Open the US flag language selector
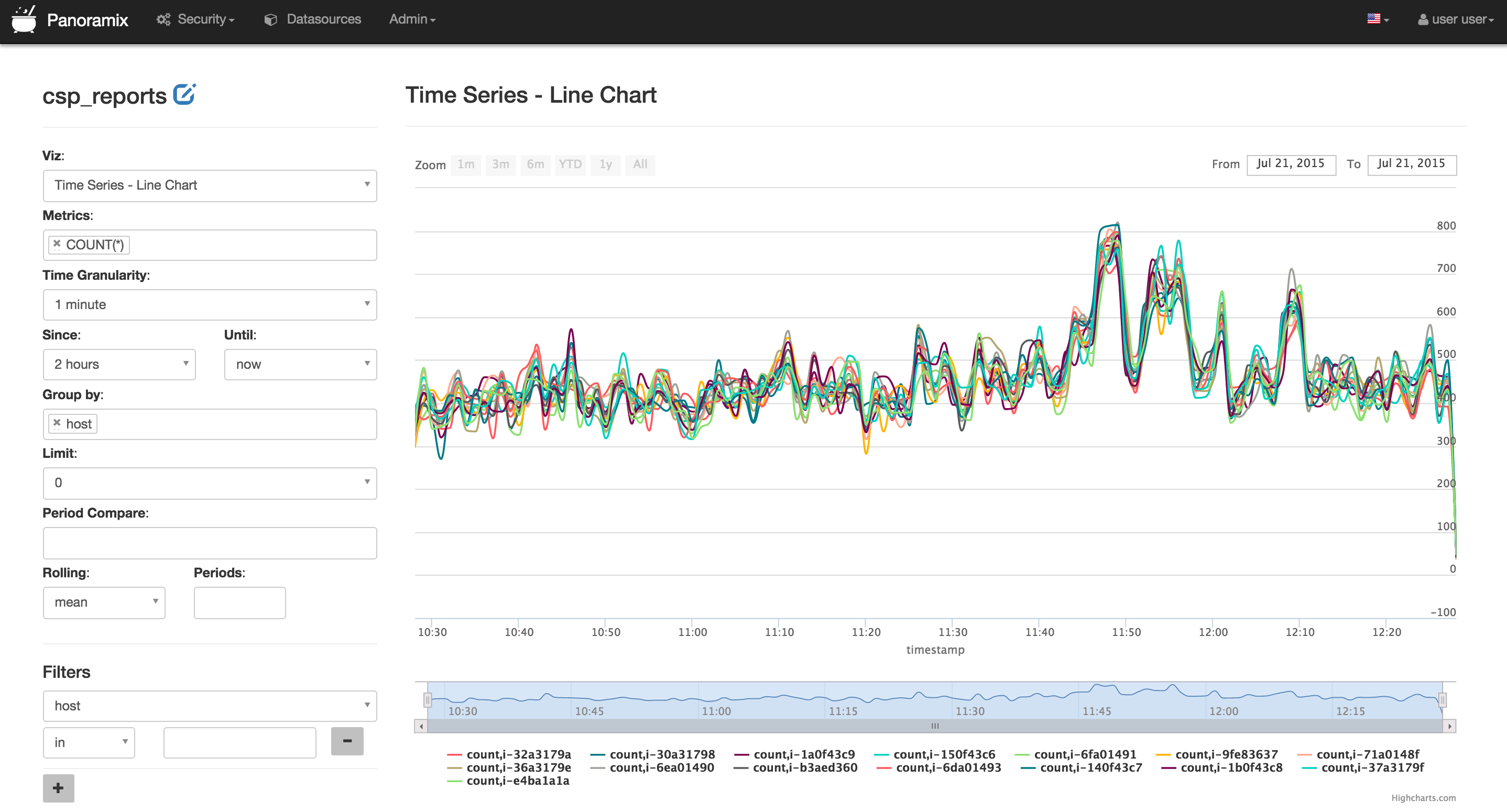Viewport: 1507px width, 812px height. [x=1377, y=19]
